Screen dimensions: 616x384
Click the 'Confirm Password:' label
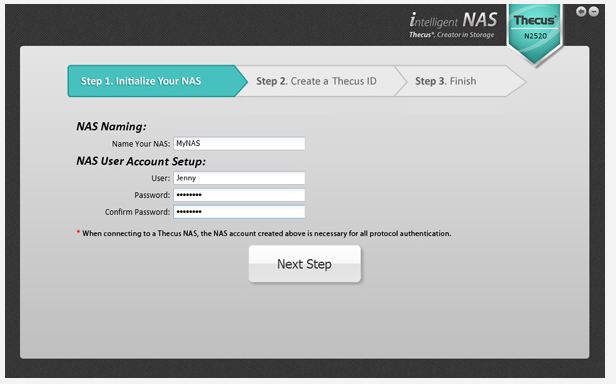click(138, 212)
